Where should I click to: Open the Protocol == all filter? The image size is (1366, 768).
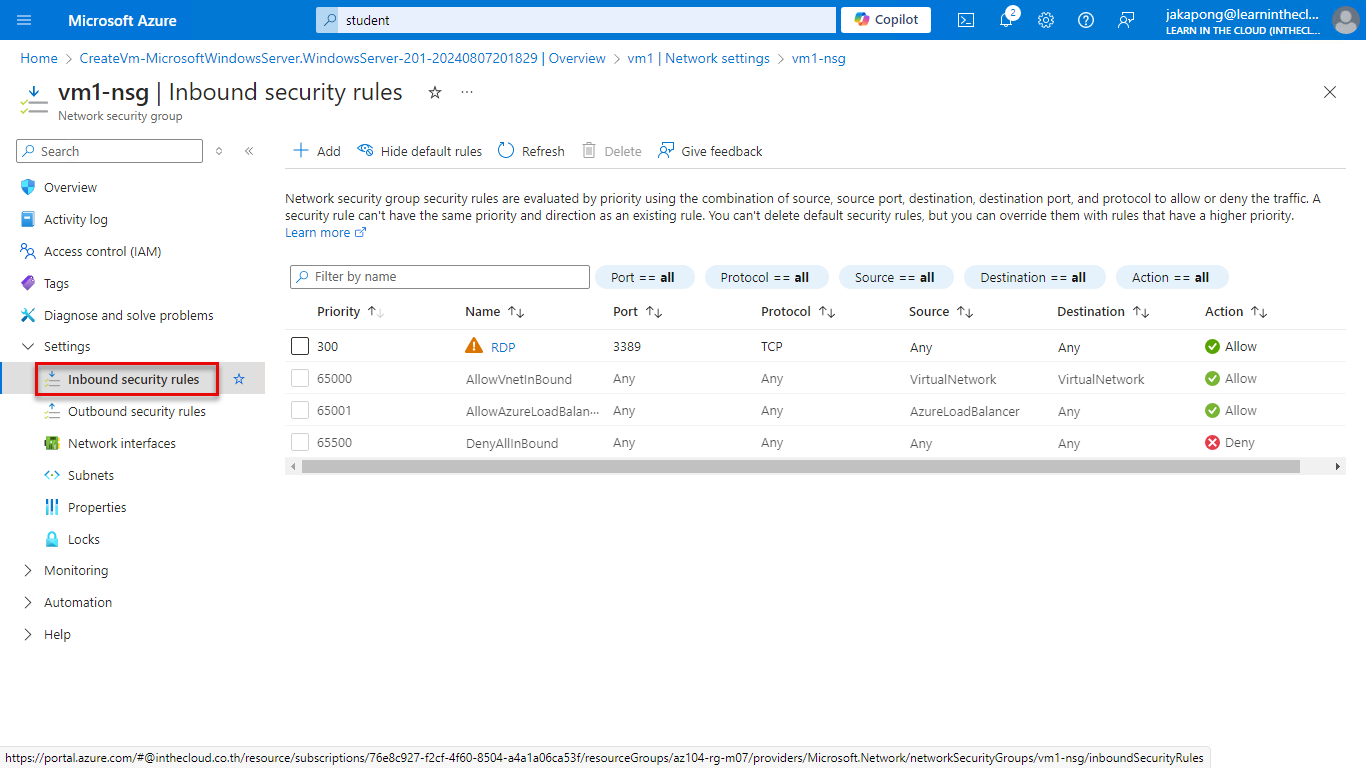[x=767, y=277]
